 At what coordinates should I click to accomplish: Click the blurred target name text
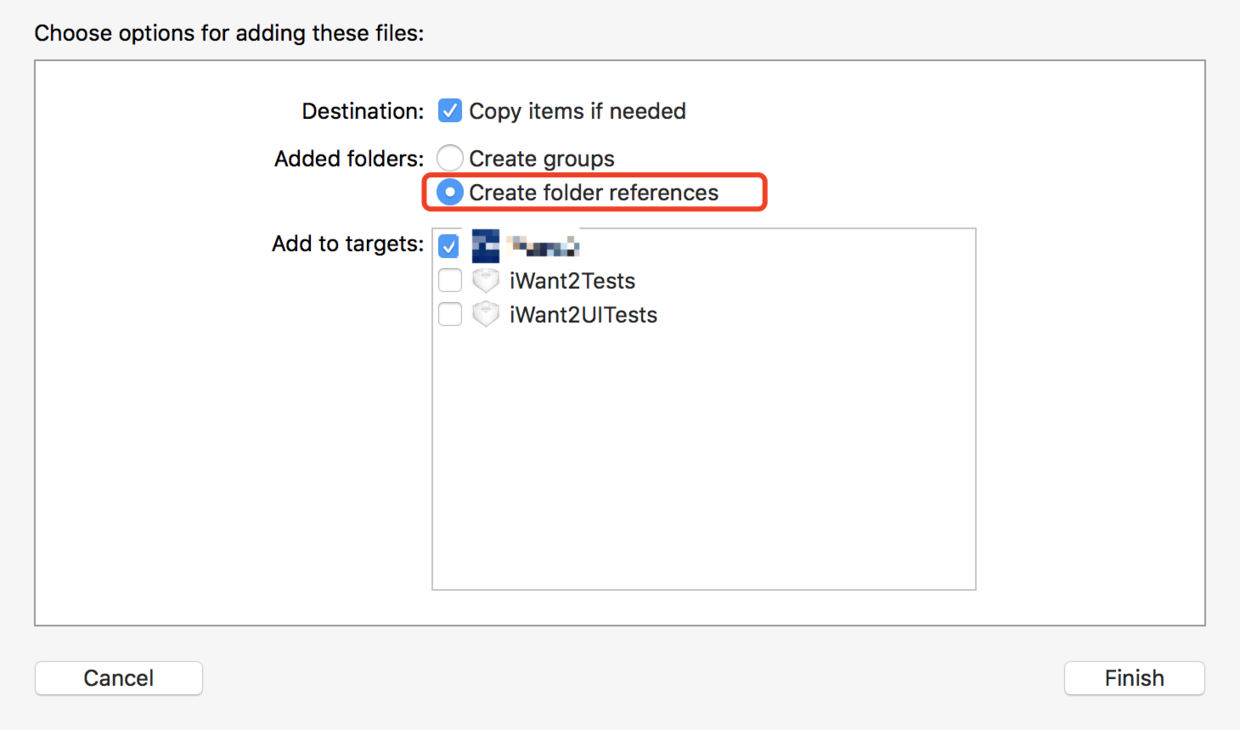coord(543,245)
